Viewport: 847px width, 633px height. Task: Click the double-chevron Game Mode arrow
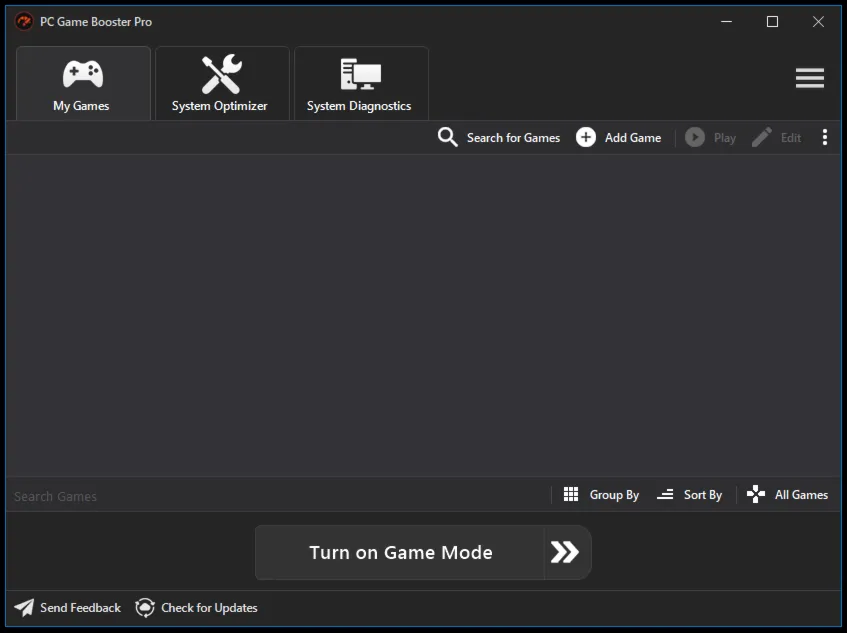565,553
